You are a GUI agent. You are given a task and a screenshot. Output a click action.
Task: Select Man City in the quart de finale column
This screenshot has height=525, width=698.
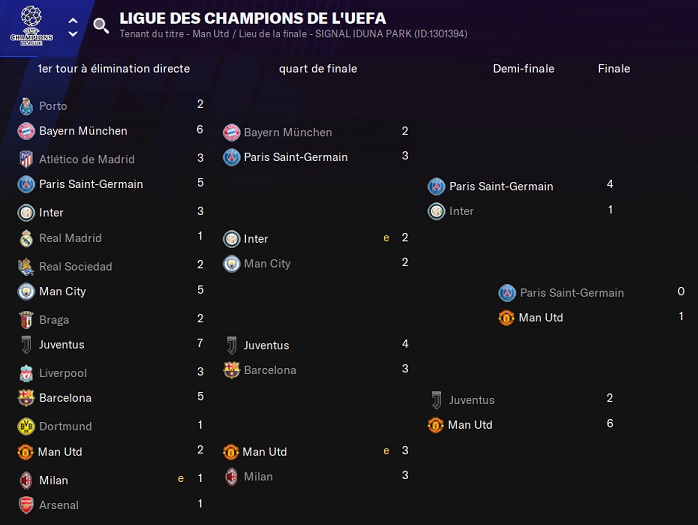click(x=267, y=264)
